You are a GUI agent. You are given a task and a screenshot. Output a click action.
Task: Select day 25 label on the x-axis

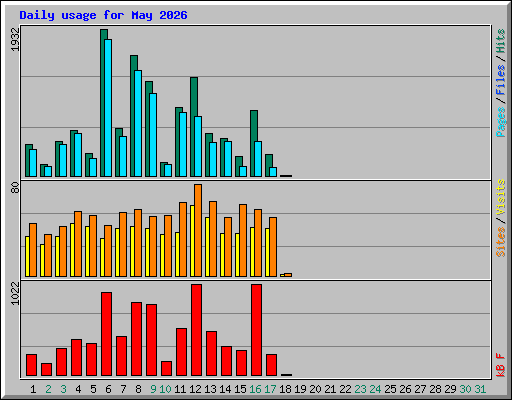pyautogui.click(x=390, y=389)
